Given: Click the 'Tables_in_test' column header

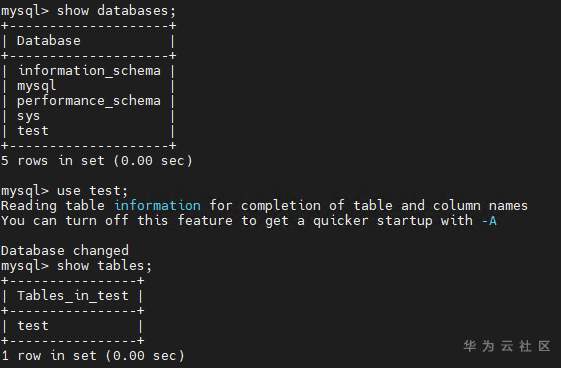Looking at the screenshot, I should point(73,296).
